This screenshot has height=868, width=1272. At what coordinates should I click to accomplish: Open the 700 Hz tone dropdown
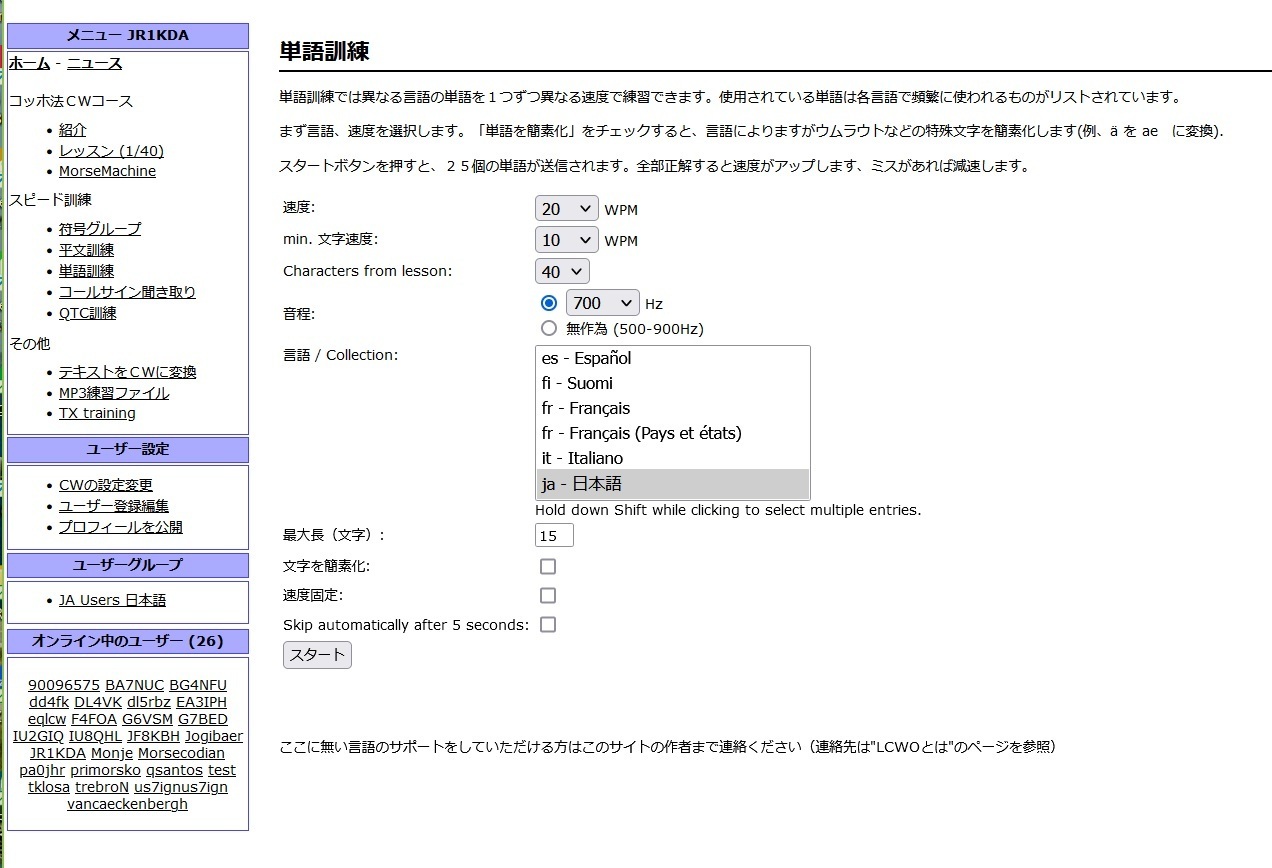click(x=601, y=303)
